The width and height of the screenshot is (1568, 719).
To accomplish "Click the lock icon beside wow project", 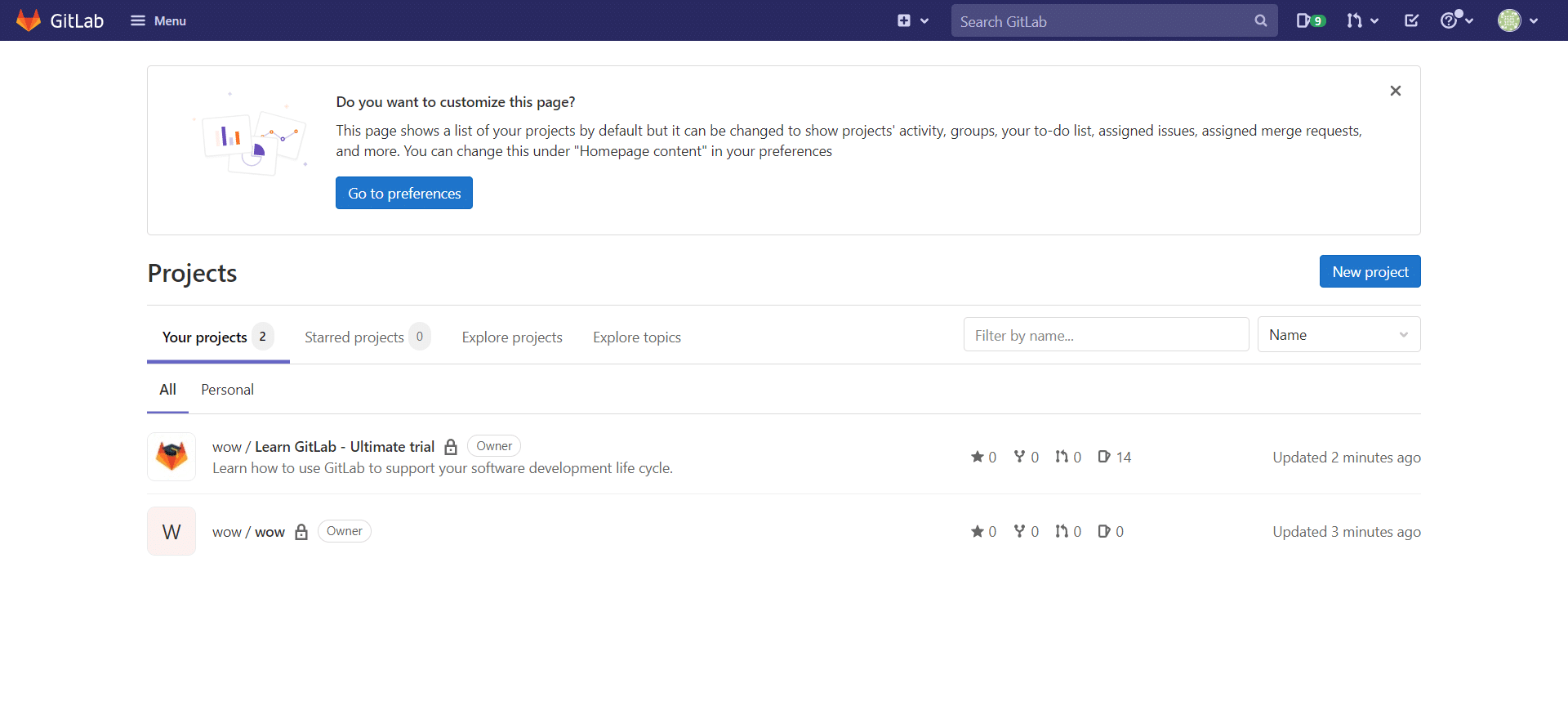I will [301, 532].
